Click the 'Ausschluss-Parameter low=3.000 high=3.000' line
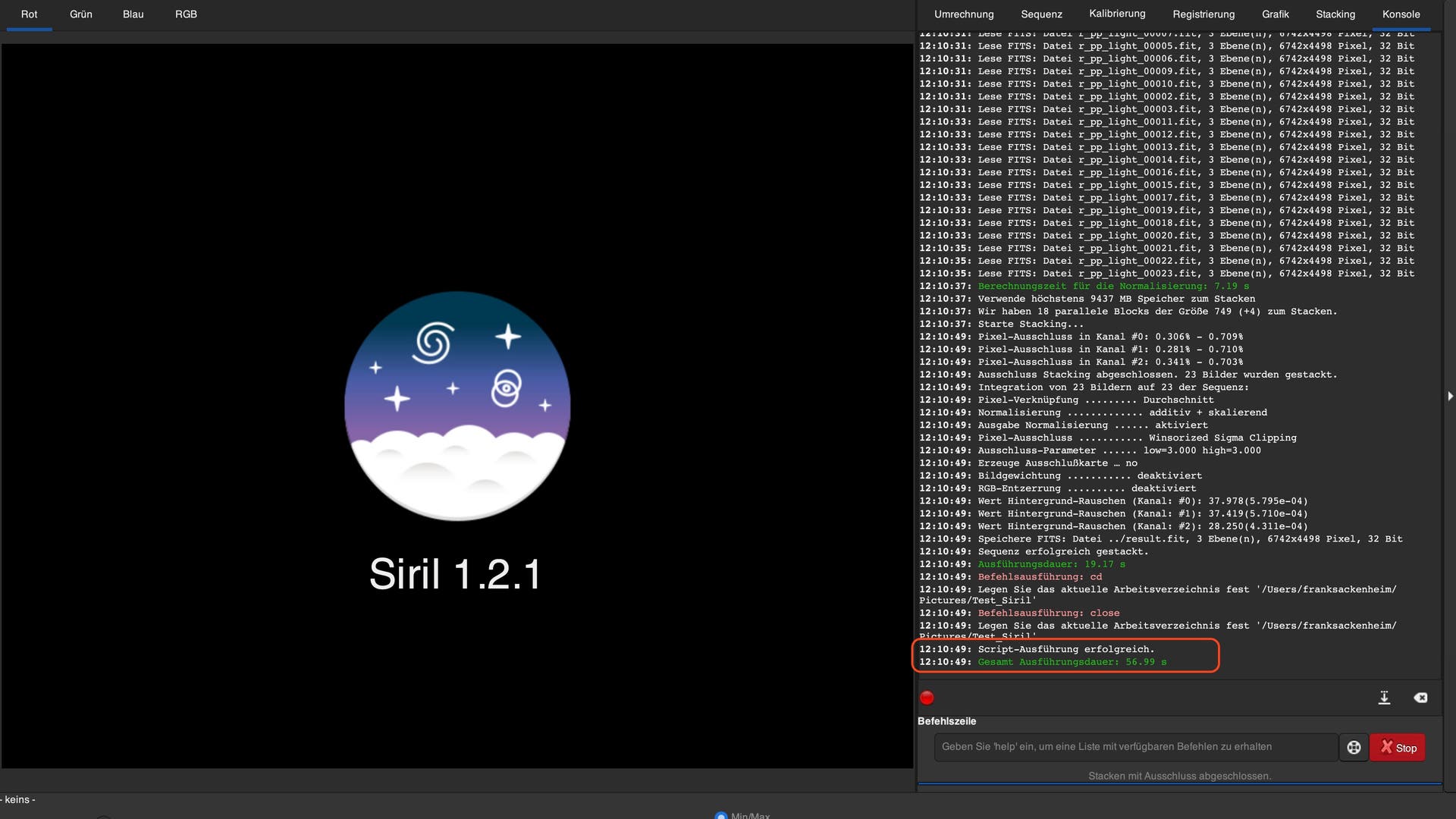This screenshot has height=819, width=1456. click(x=1090, y=450)
